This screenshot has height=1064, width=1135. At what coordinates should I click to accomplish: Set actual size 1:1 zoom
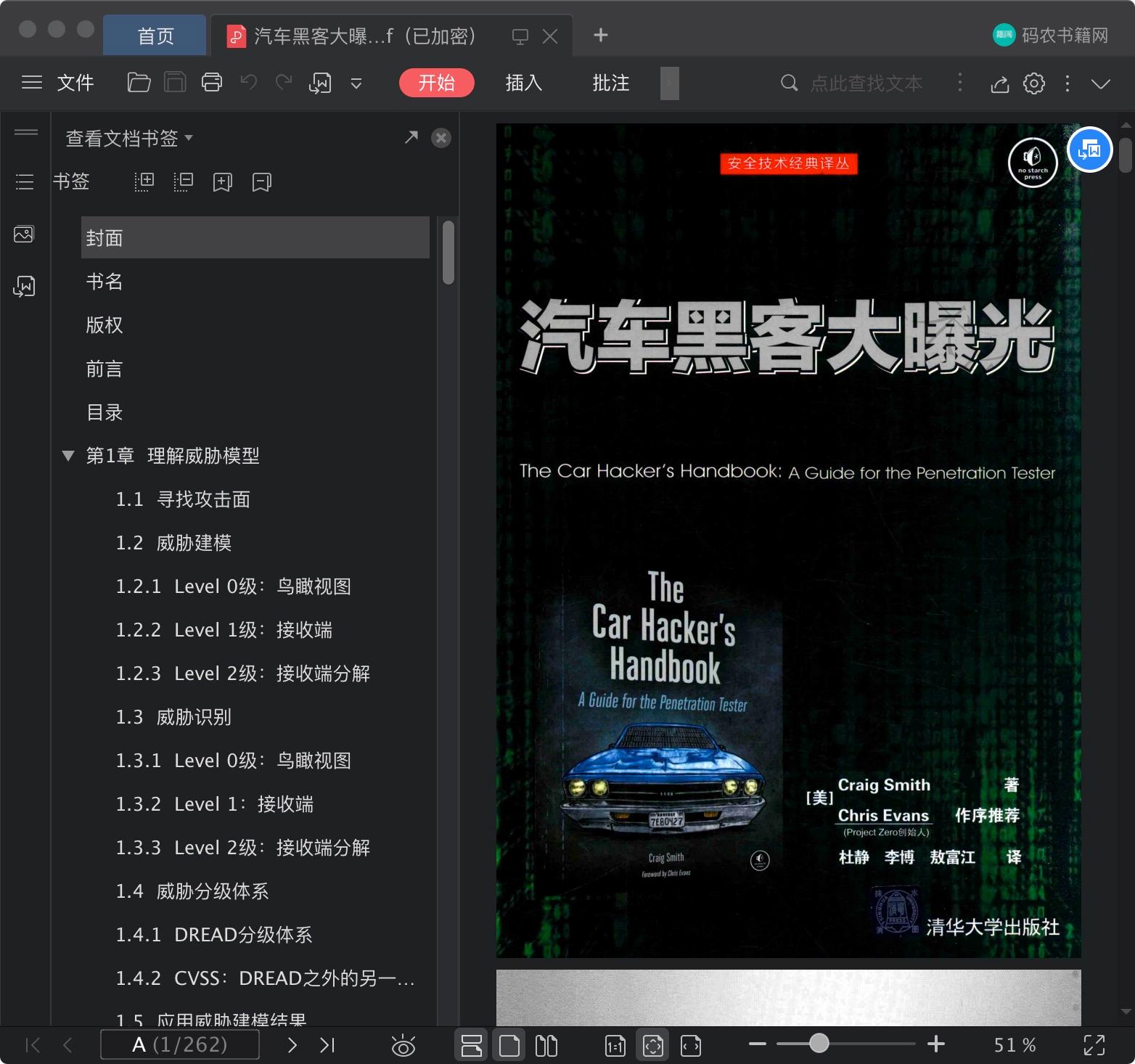pyautogui.click(x=615, y=1046)
